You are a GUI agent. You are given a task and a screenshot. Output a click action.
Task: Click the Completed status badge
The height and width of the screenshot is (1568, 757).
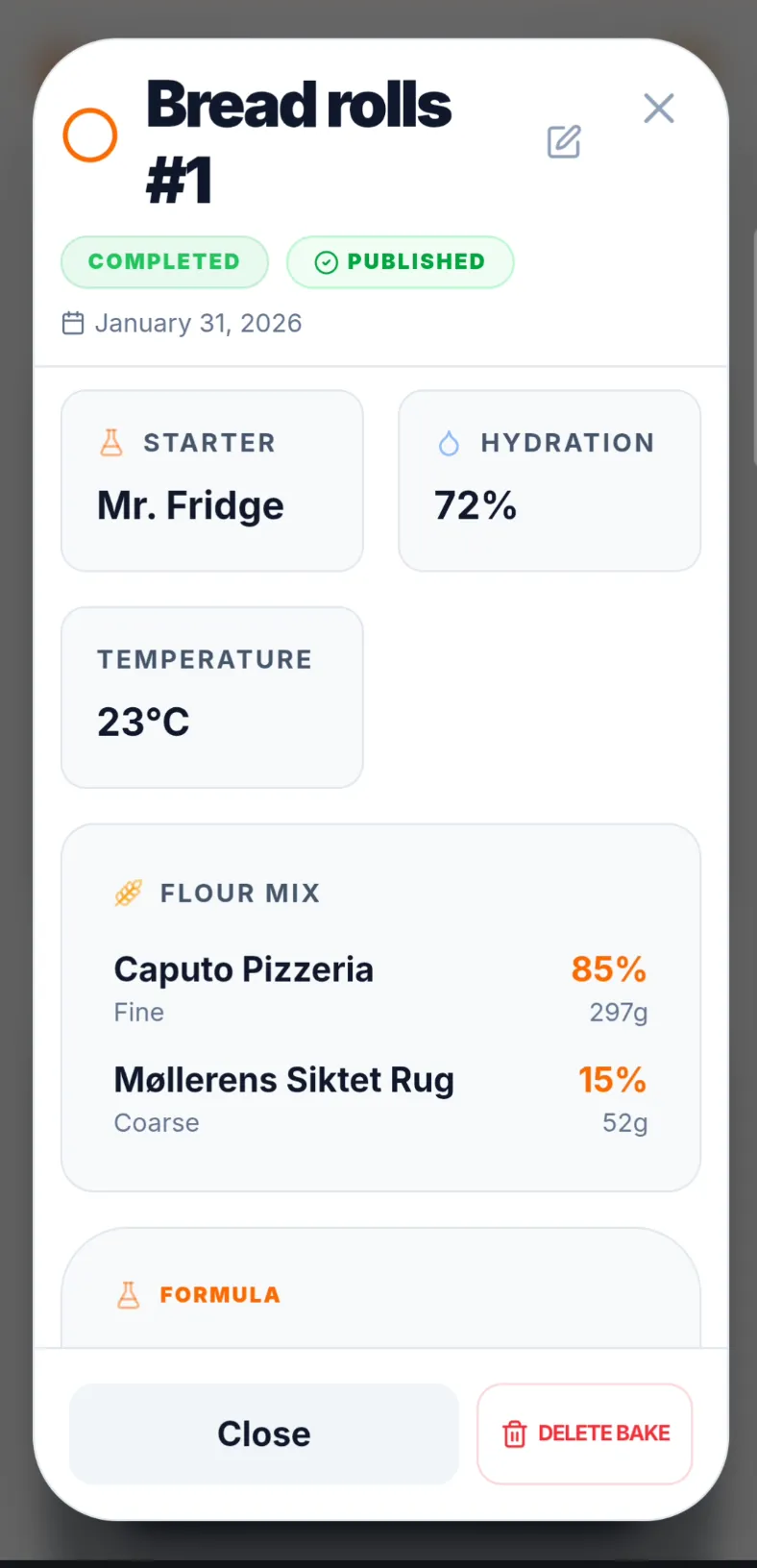coord(164,262)
